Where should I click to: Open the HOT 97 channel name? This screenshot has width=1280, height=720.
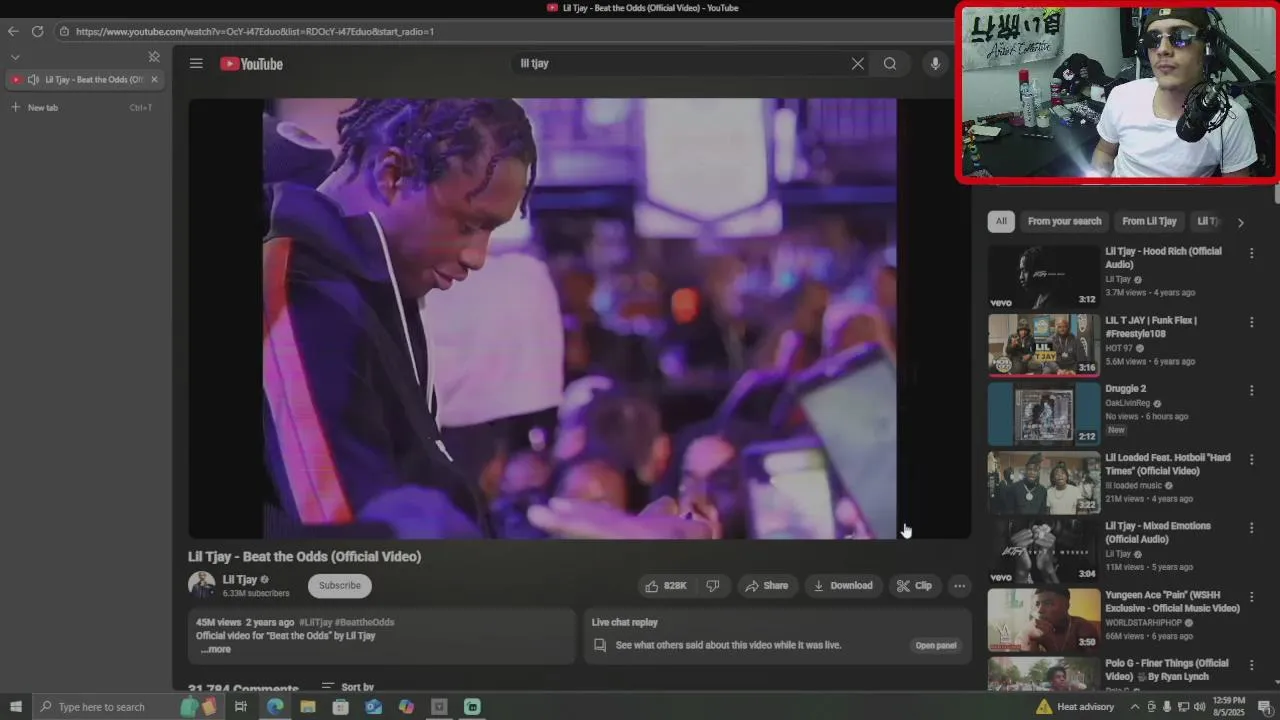(x=1119, y=348)
